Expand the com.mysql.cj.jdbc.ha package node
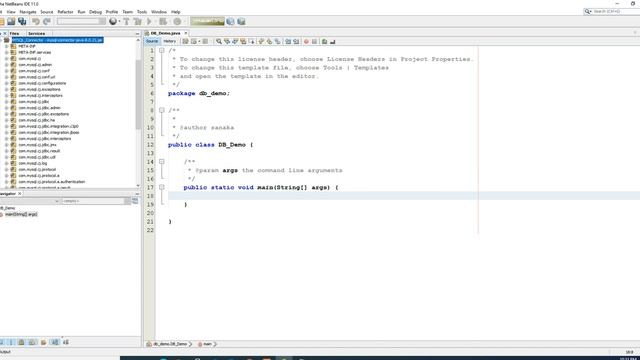 click(7, 120)
